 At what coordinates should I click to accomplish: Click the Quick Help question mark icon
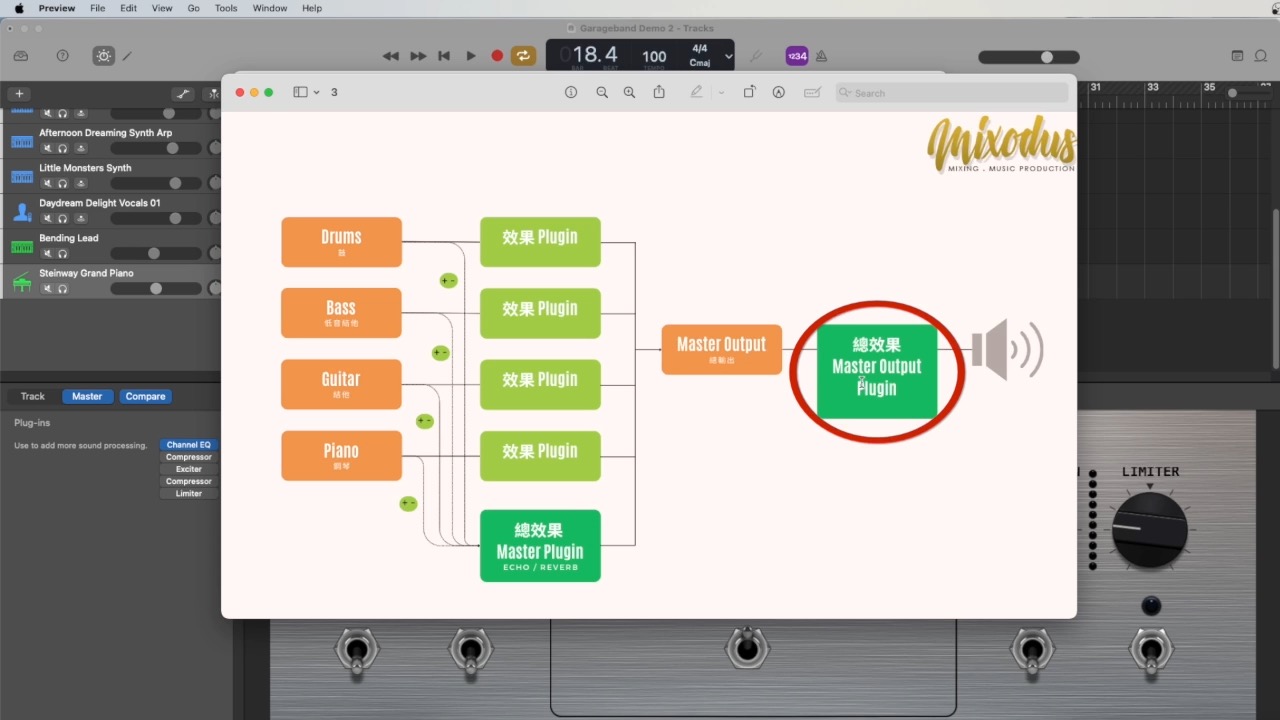point(63,56)
